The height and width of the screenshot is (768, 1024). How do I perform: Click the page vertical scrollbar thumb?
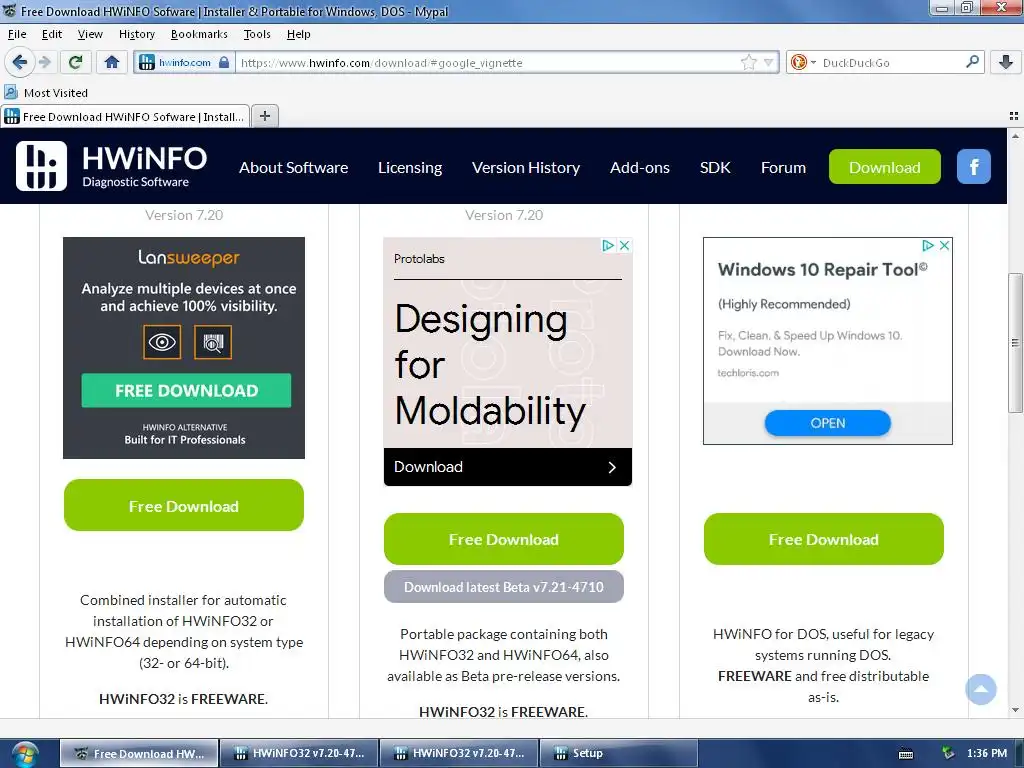(x=1015, y=342)
